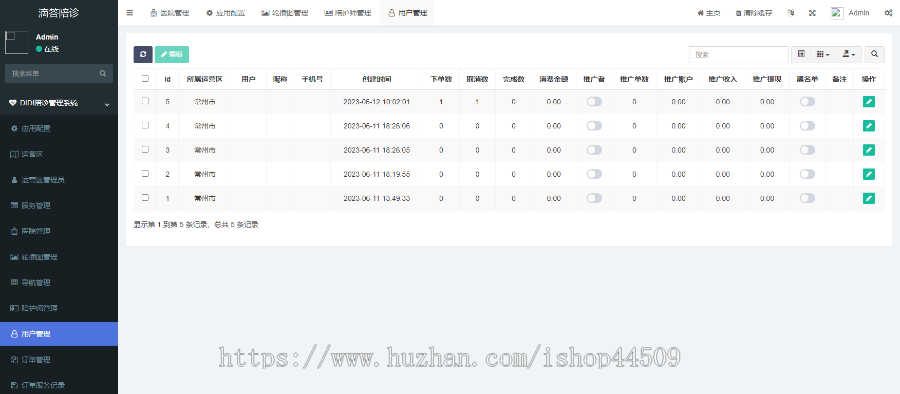Image resolution: width=900 pixels, height=394 pixels.
Task: Click the green edit pencil for row Id 4
Action: (x=869, y=126)
